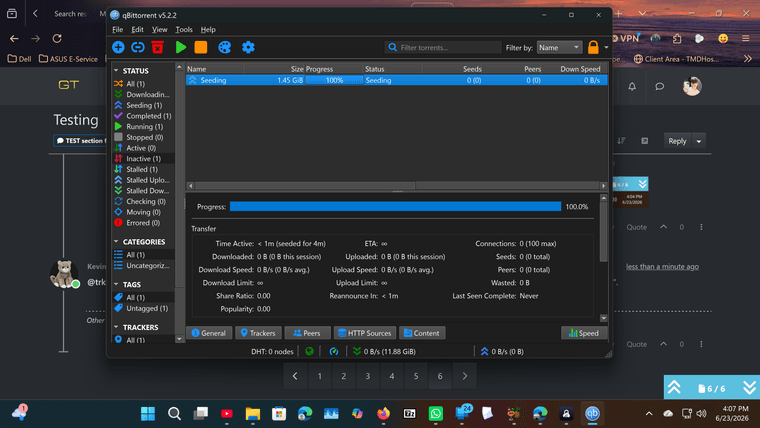Open the Windows Start menu
This screenshot has height=428, width=760.
(148, 413)
